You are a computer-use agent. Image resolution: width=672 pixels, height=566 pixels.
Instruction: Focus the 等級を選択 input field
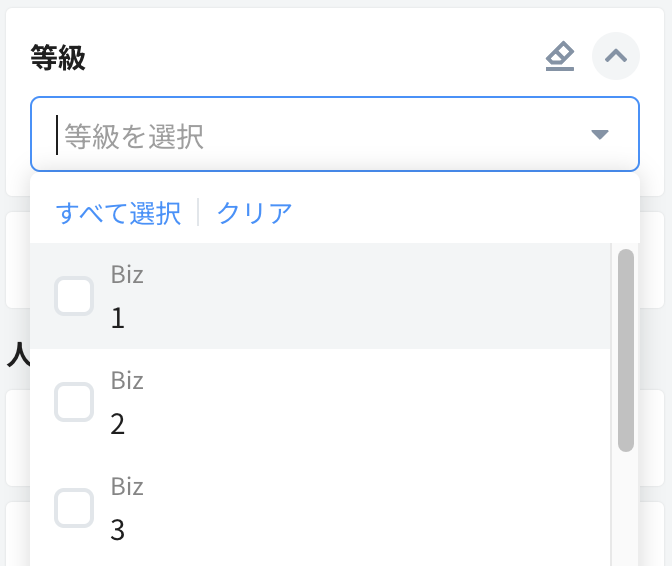300,134
